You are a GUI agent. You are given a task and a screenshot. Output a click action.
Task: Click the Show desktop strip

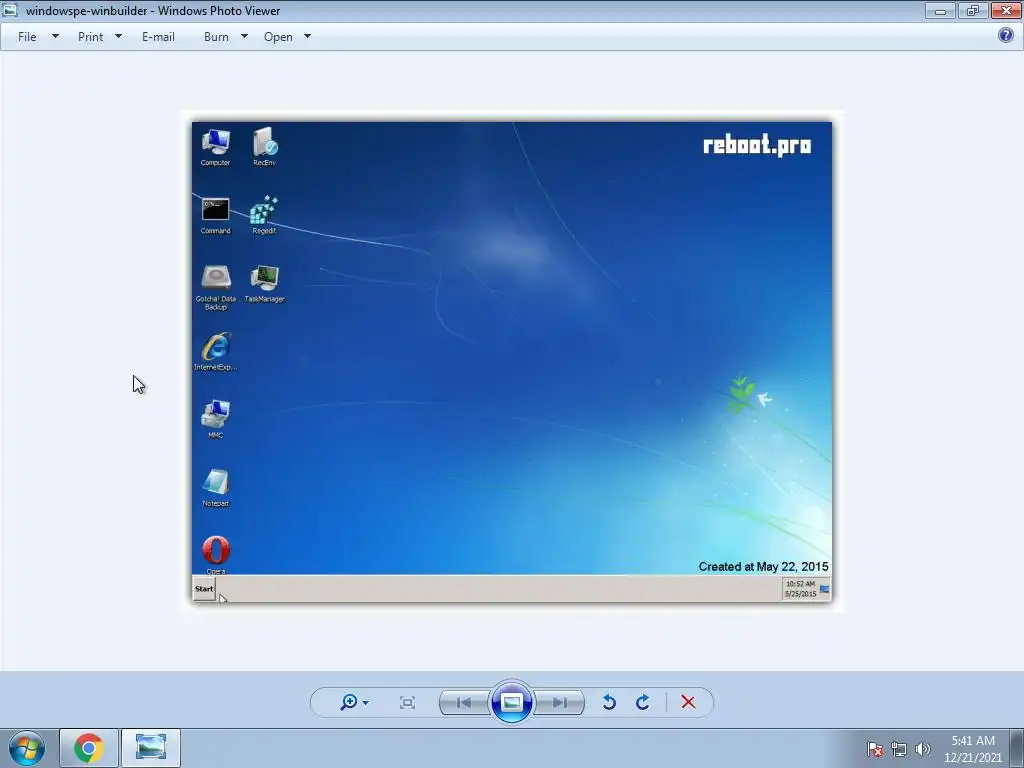1017,748
